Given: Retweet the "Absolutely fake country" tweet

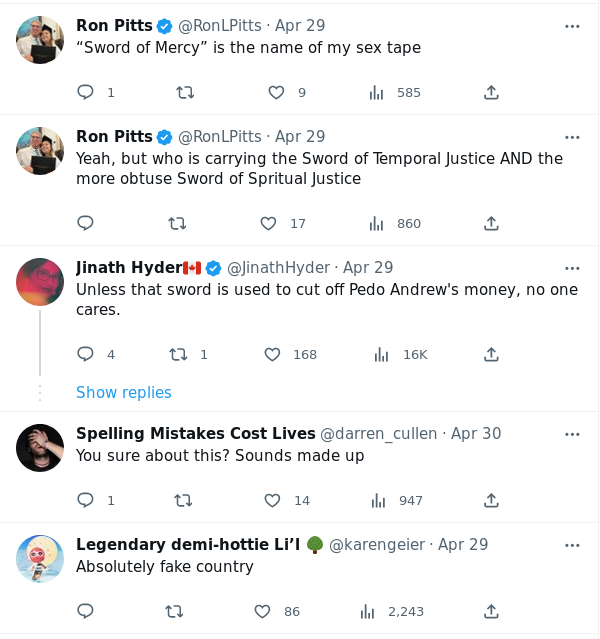Looking at the screenshot, I should click(x=174, y=611).
